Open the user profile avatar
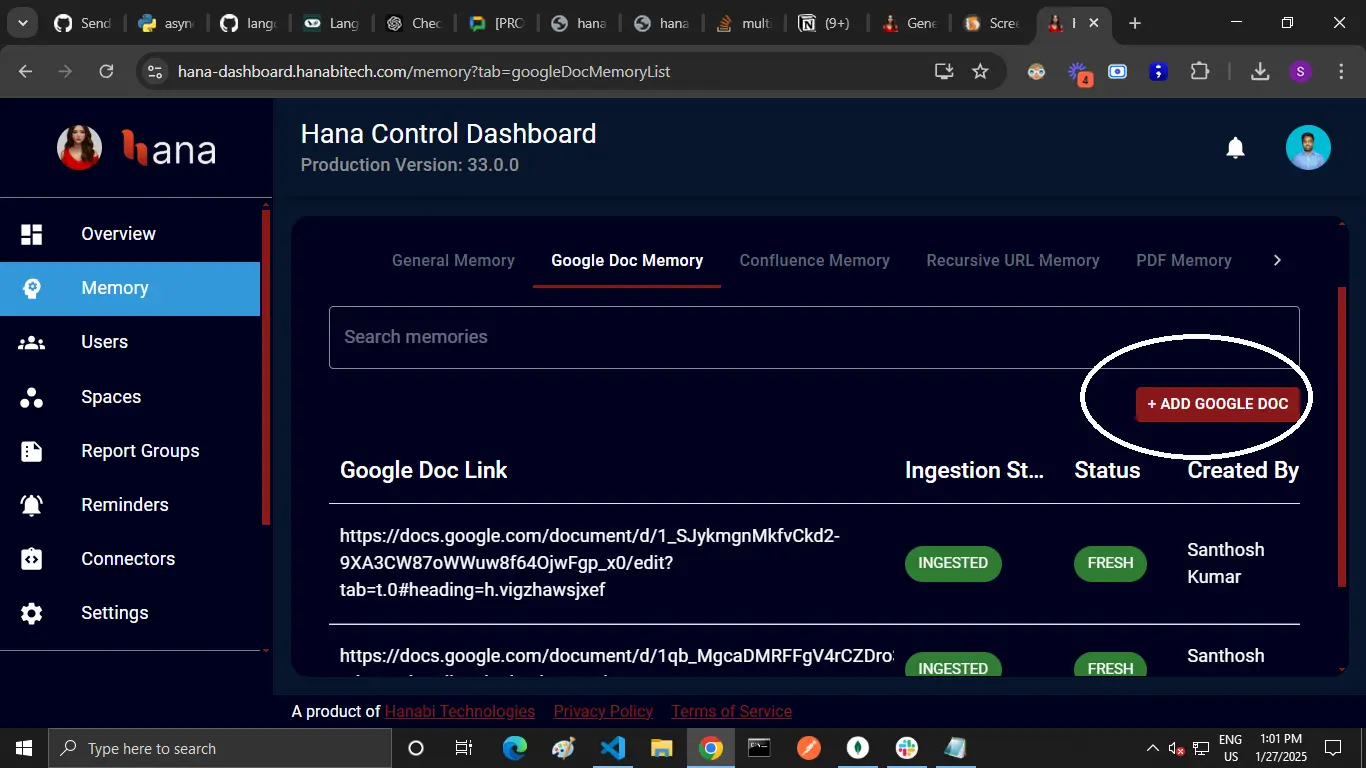 click(x=1308, y=148)
